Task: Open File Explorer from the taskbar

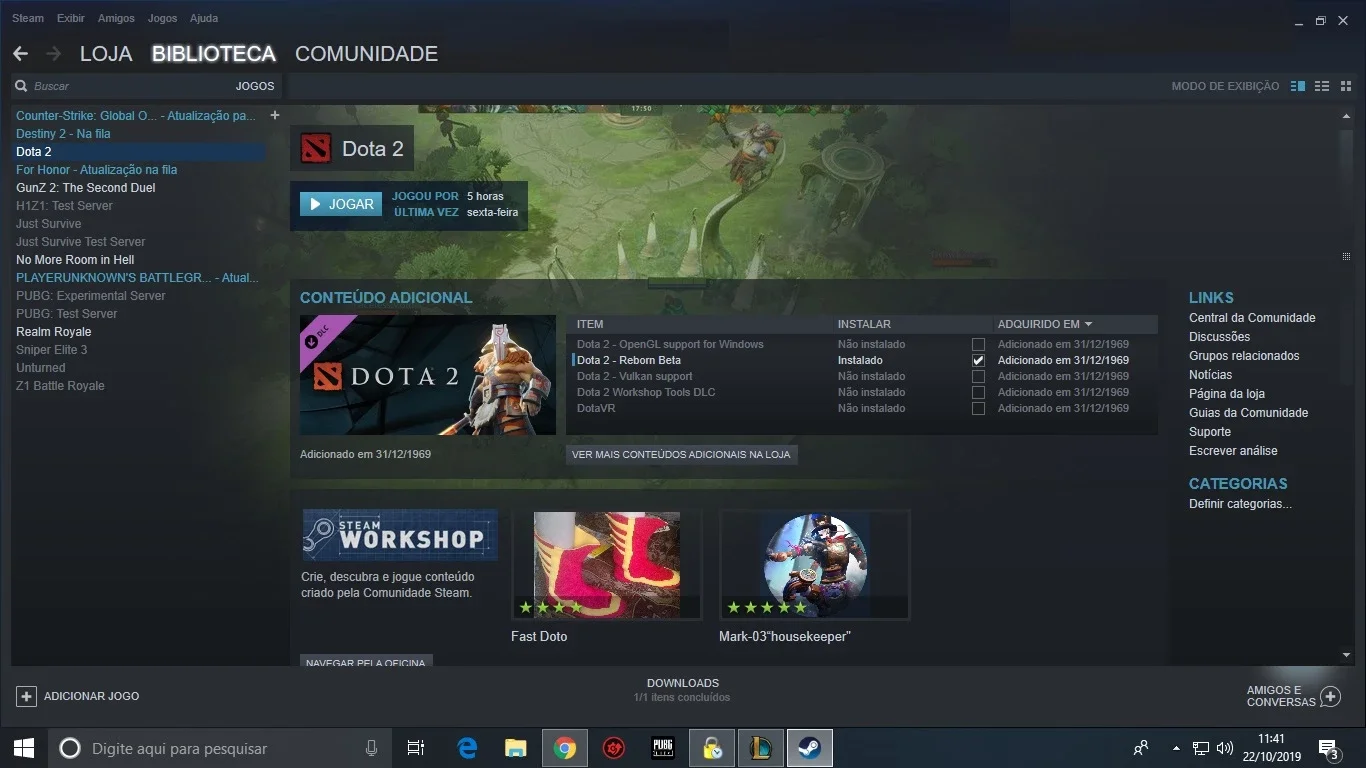Action: click(516, 748)
